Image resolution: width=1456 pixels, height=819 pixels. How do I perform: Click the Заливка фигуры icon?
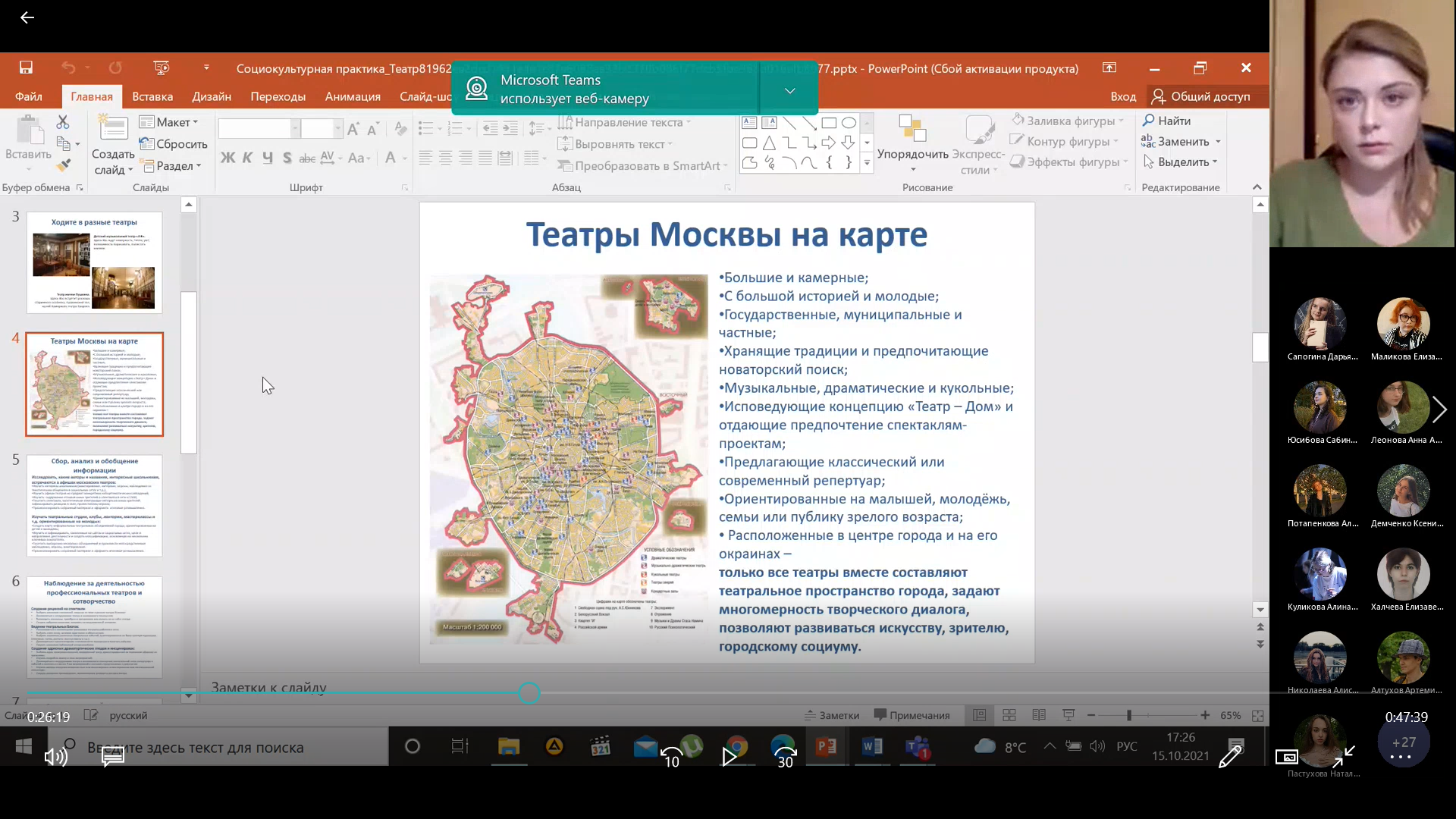click(x=1018, y=120)
